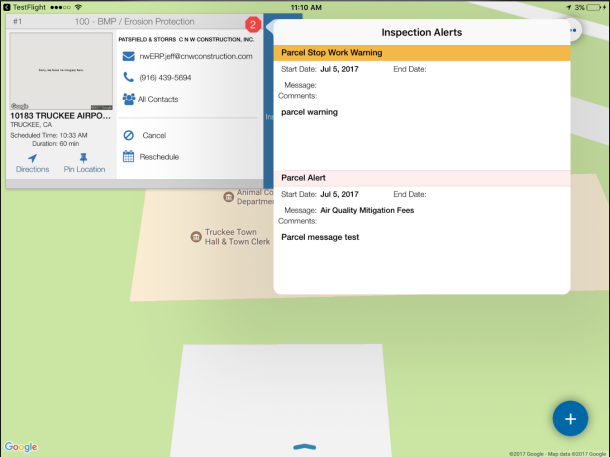Tap the Google logo on the map
Viewport: 610px width, 457px height.
(21, 446)
